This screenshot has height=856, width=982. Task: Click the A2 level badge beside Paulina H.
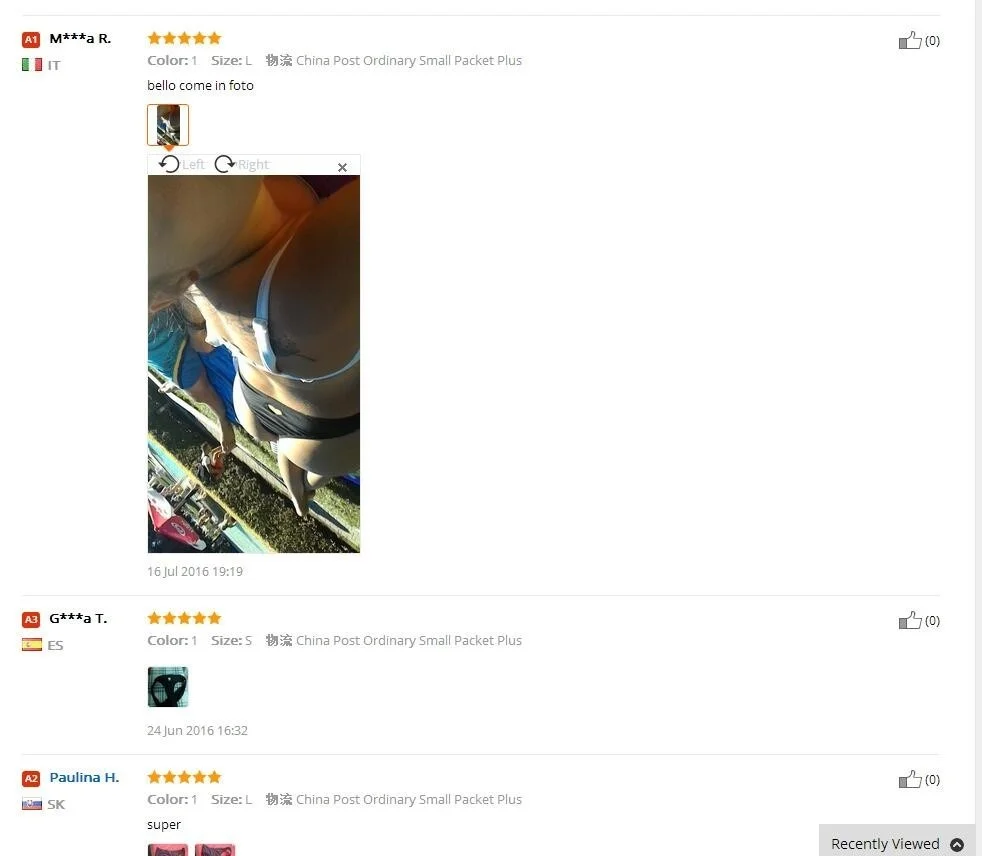point(31,778)
